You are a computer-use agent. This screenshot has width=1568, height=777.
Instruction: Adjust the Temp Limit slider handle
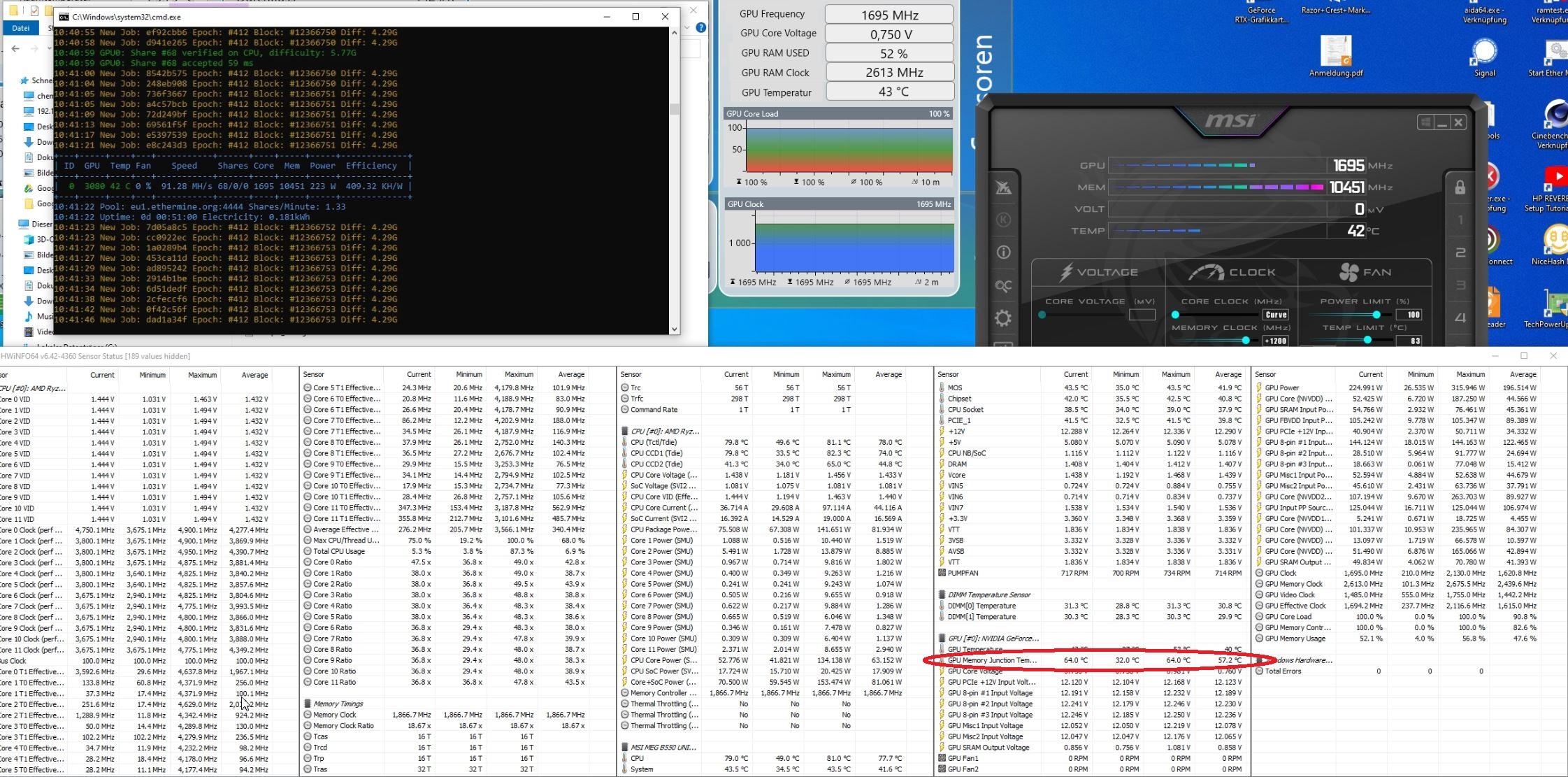click(1367, 341)
